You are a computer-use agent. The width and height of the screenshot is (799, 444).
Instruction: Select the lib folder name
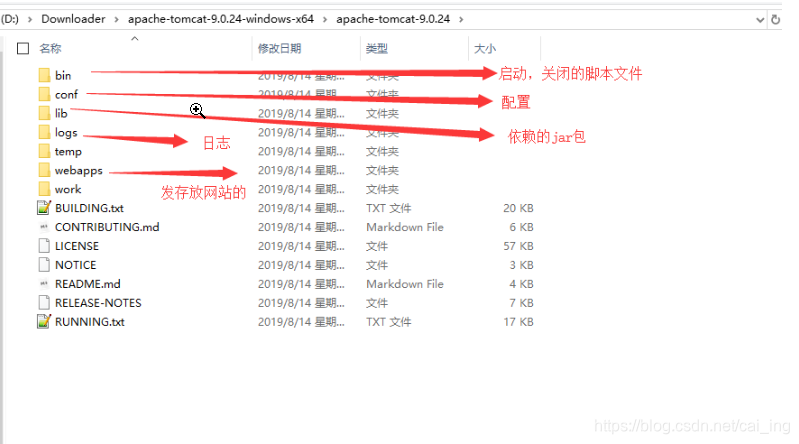[x=61, y=113]
